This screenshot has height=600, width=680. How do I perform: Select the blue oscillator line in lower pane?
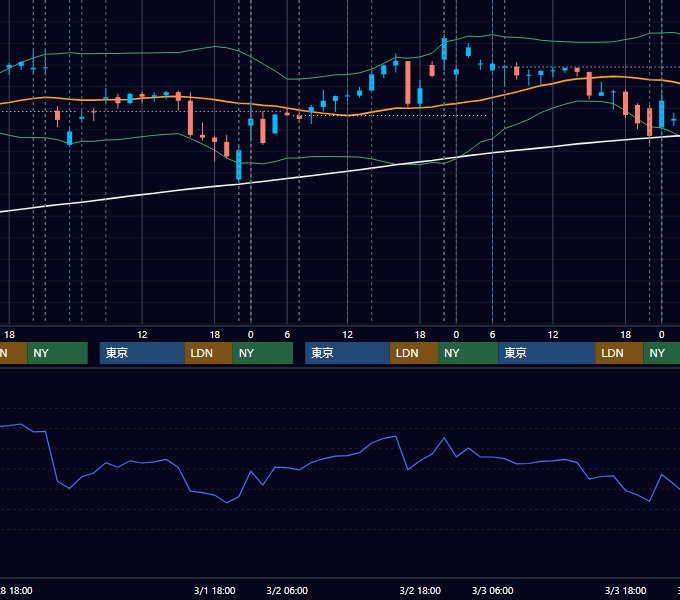[x=347, y=454]
